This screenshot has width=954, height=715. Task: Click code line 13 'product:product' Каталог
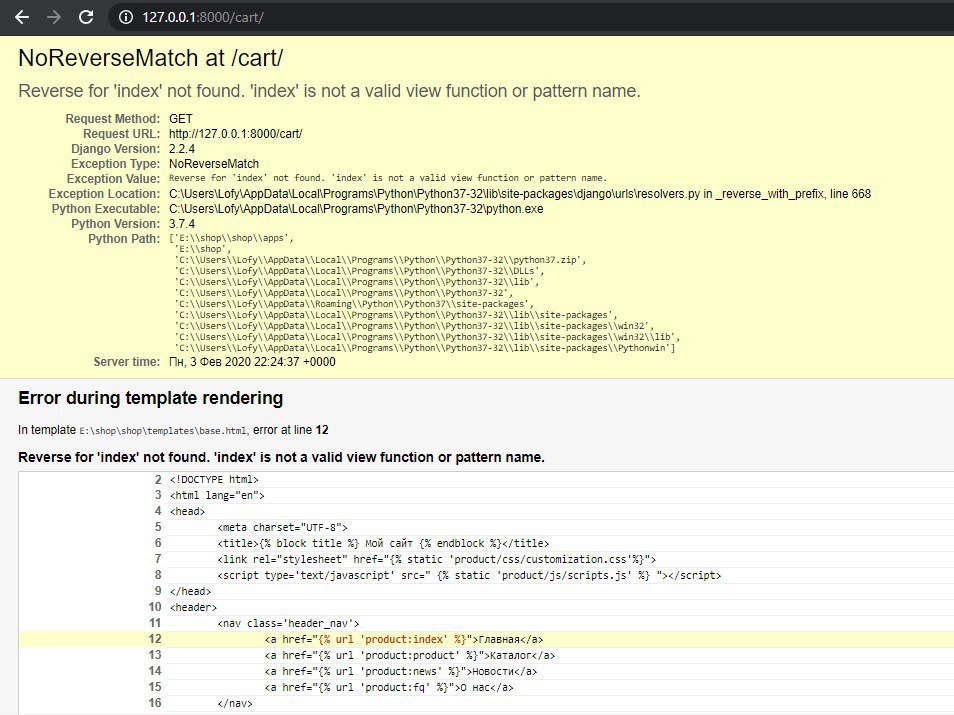(x=409, y=655)
